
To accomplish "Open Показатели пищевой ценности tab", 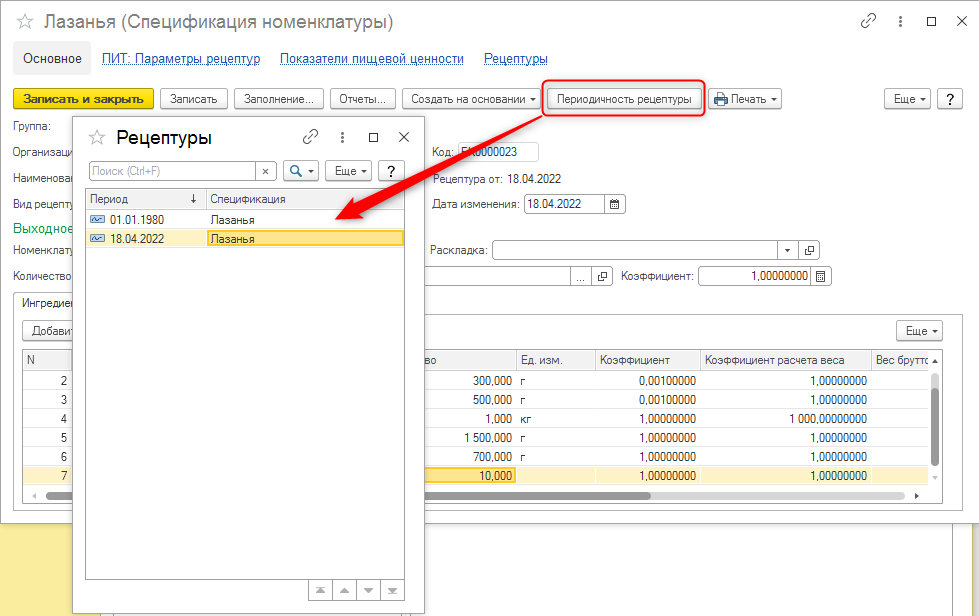I will [x=371, y=59].
